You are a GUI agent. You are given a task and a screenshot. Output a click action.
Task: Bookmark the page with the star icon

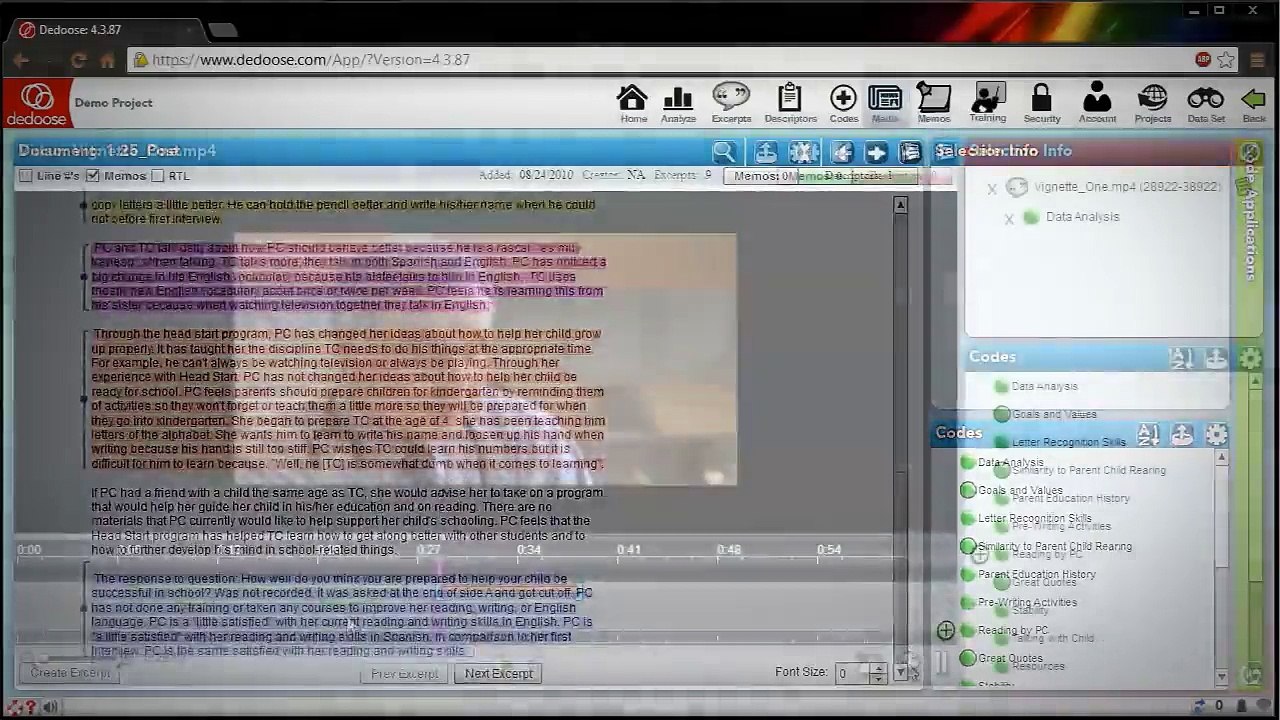[1225, 60]
